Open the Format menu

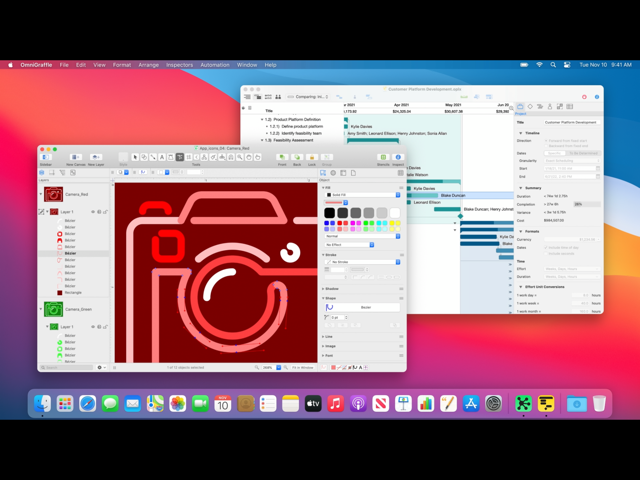coord(122,65)
